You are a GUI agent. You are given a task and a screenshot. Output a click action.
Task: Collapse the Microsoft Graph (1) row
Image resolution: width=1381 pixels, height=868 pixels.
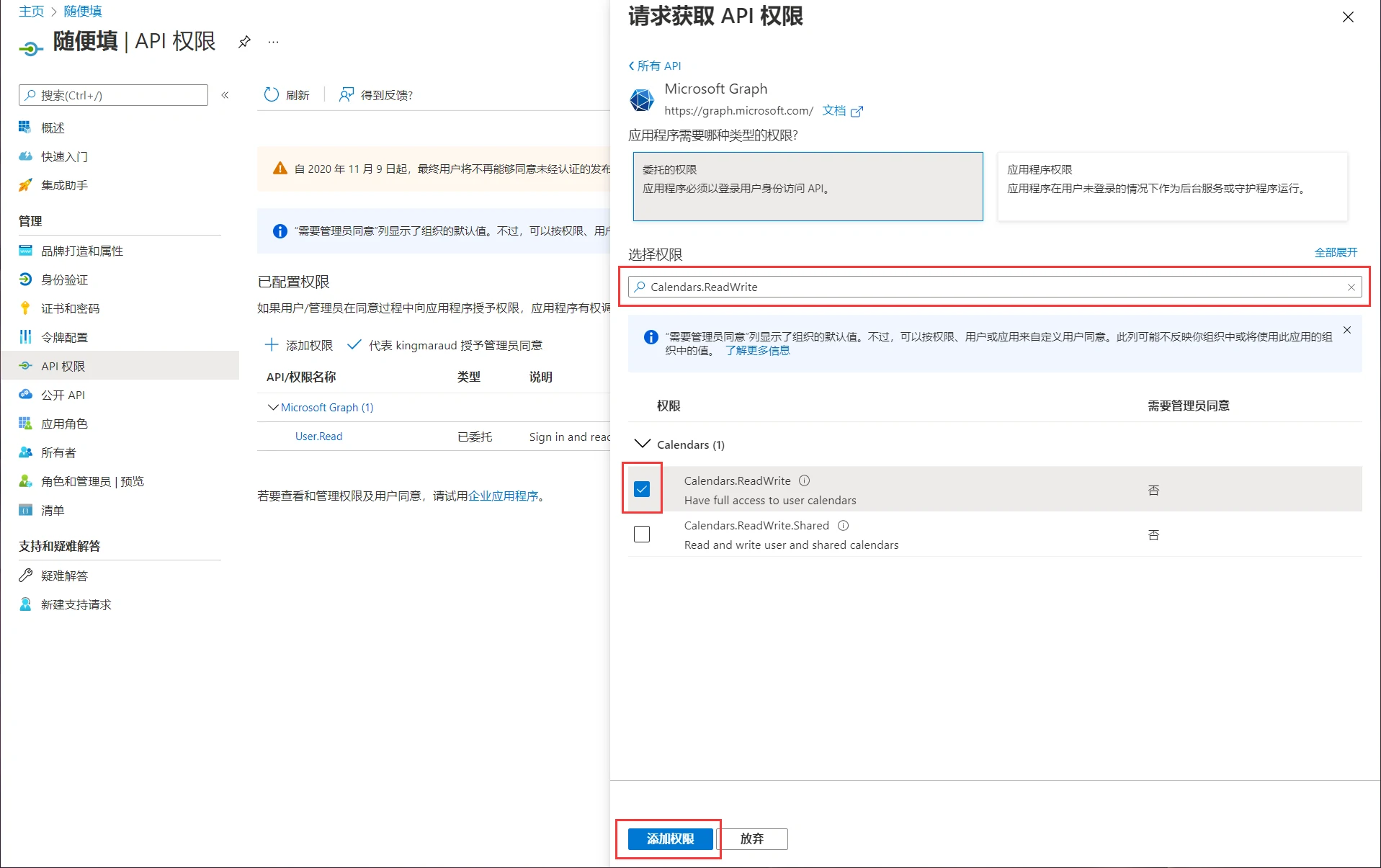(x=273, y=408)
